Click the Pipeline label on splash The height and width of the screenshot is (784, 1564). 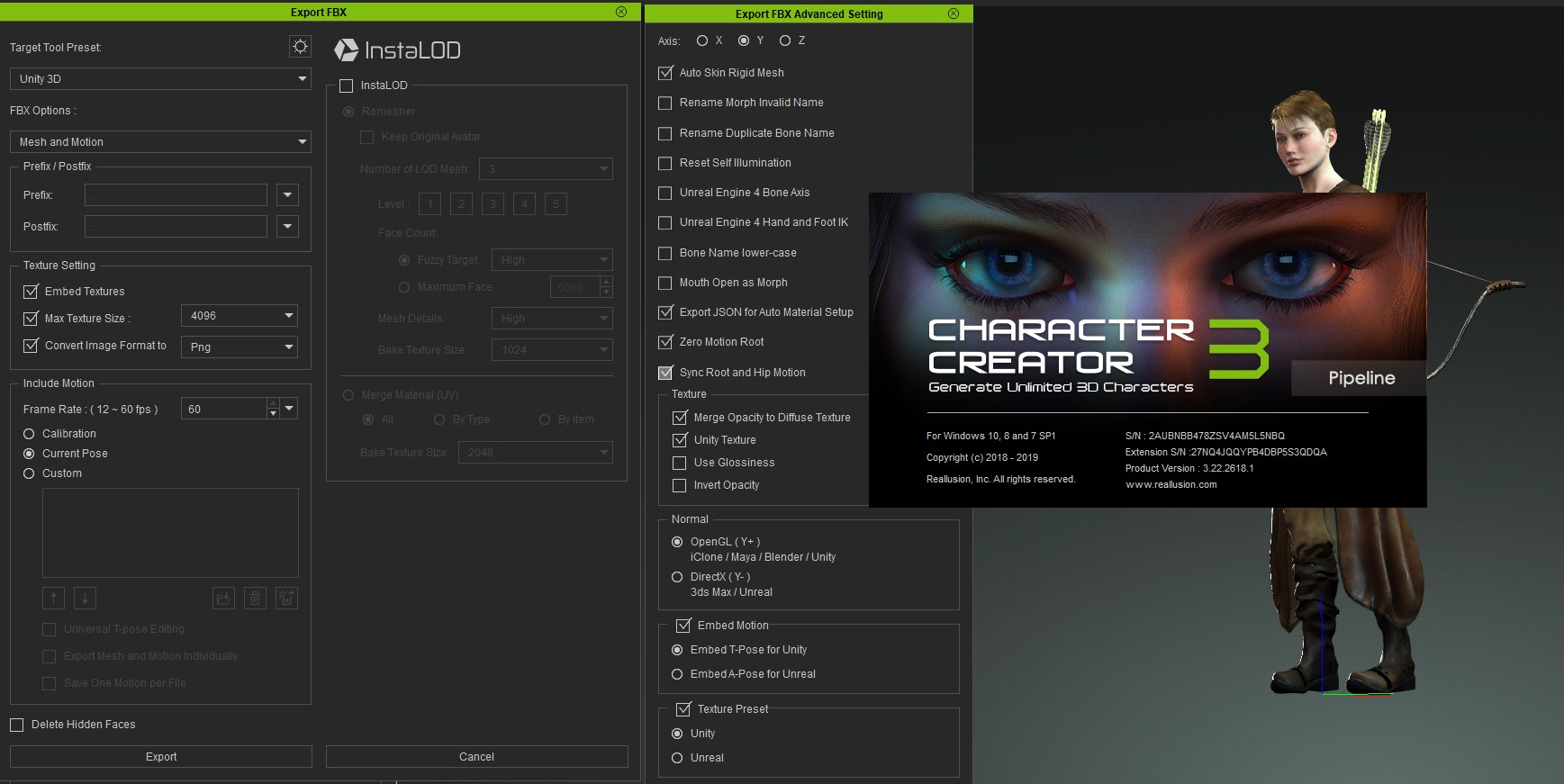pyautogui.click(x=1361, y=378)
